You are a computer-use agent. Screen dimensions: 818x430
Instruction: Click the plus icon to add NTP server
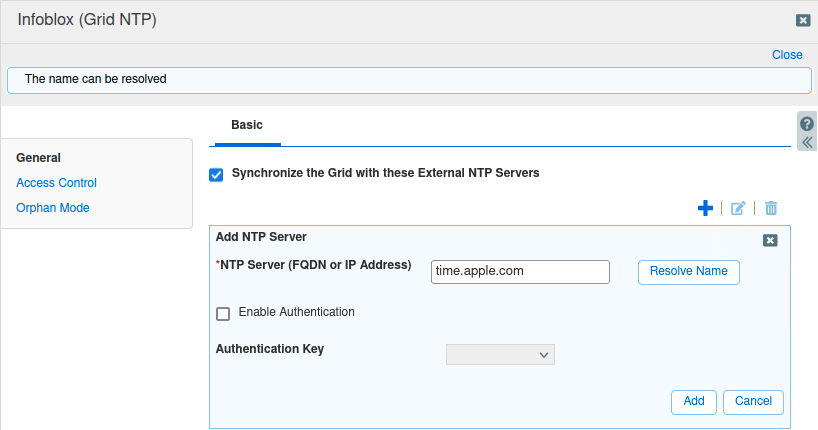pyautogui.click(x=705, y=208)
